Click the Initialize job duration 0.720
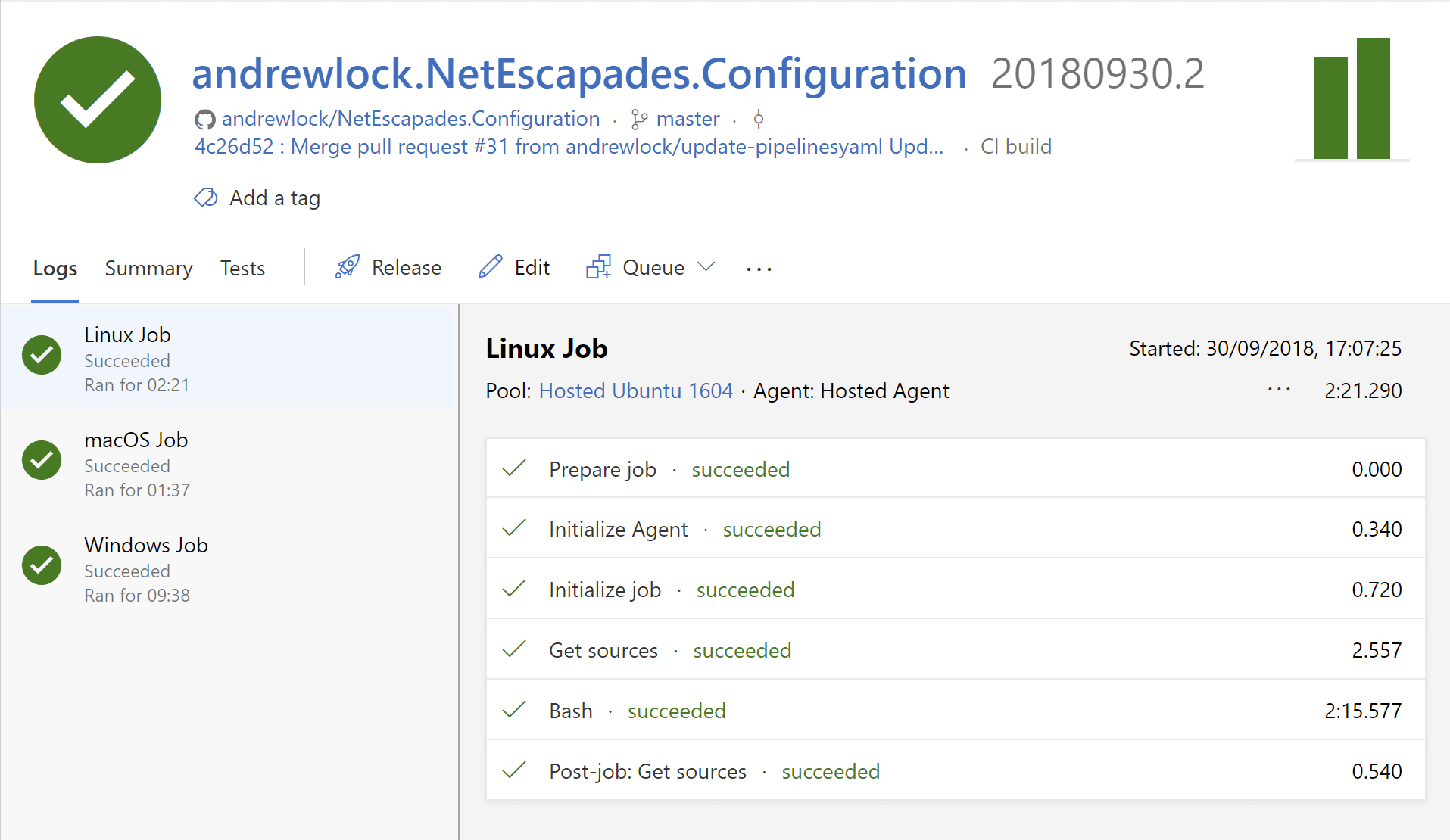Screen dimensions: 1450x840 [1377, 590]
